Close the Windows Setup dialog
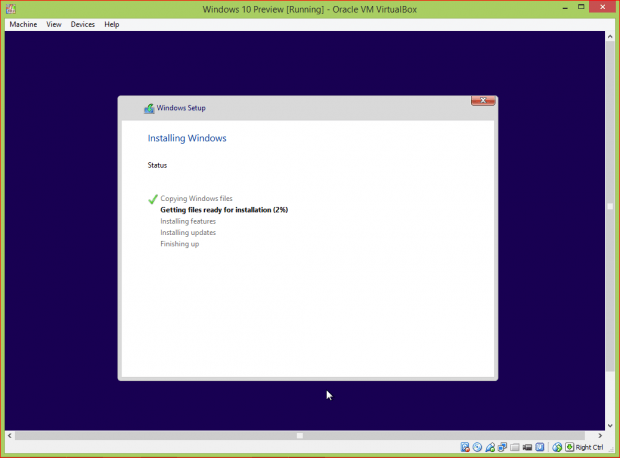 tap(483, 100)
